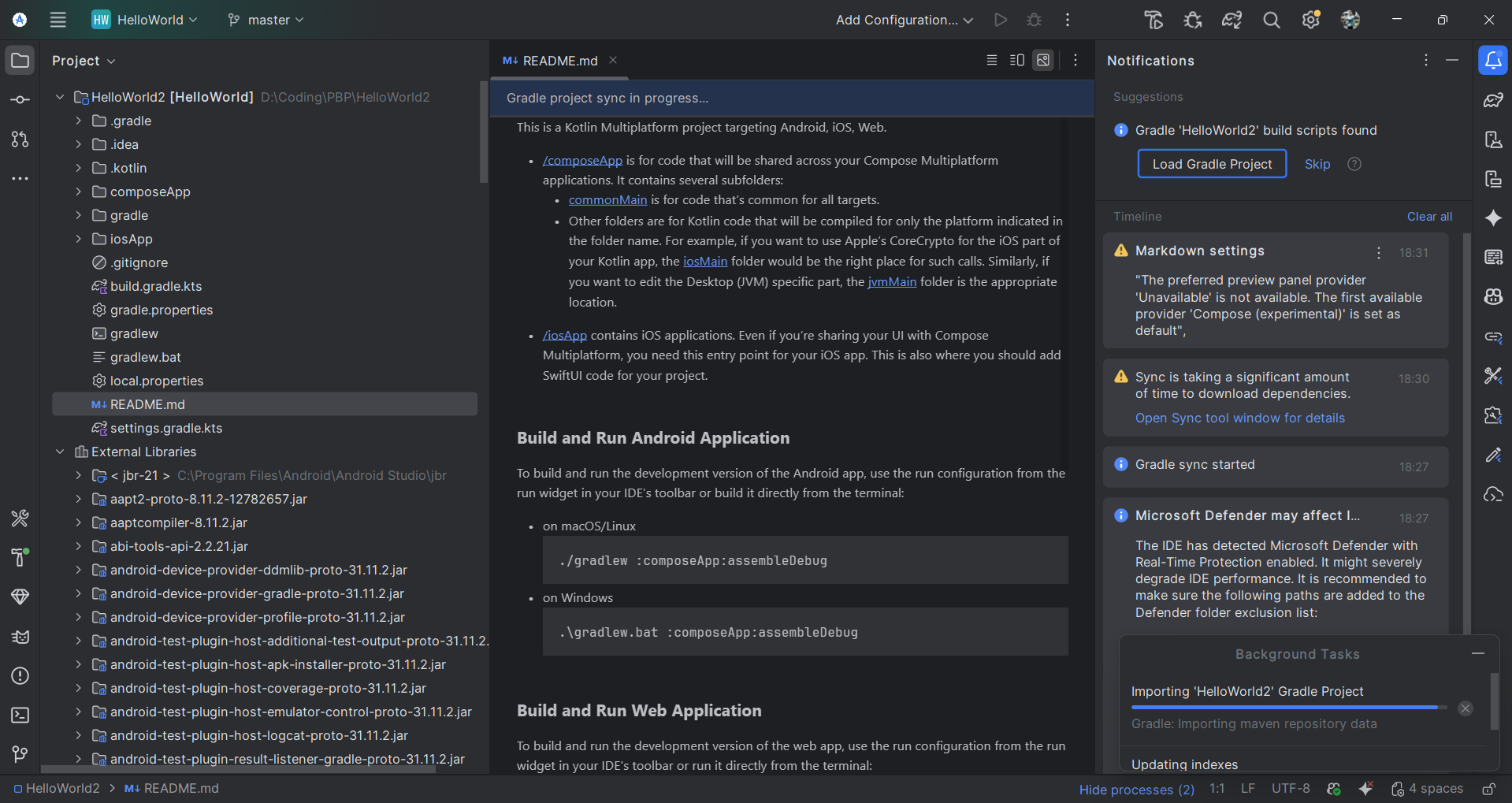This screenshot has height=803, width=1512.
Task: Switch editor to split editor and preview
Action: (1017, 61)
